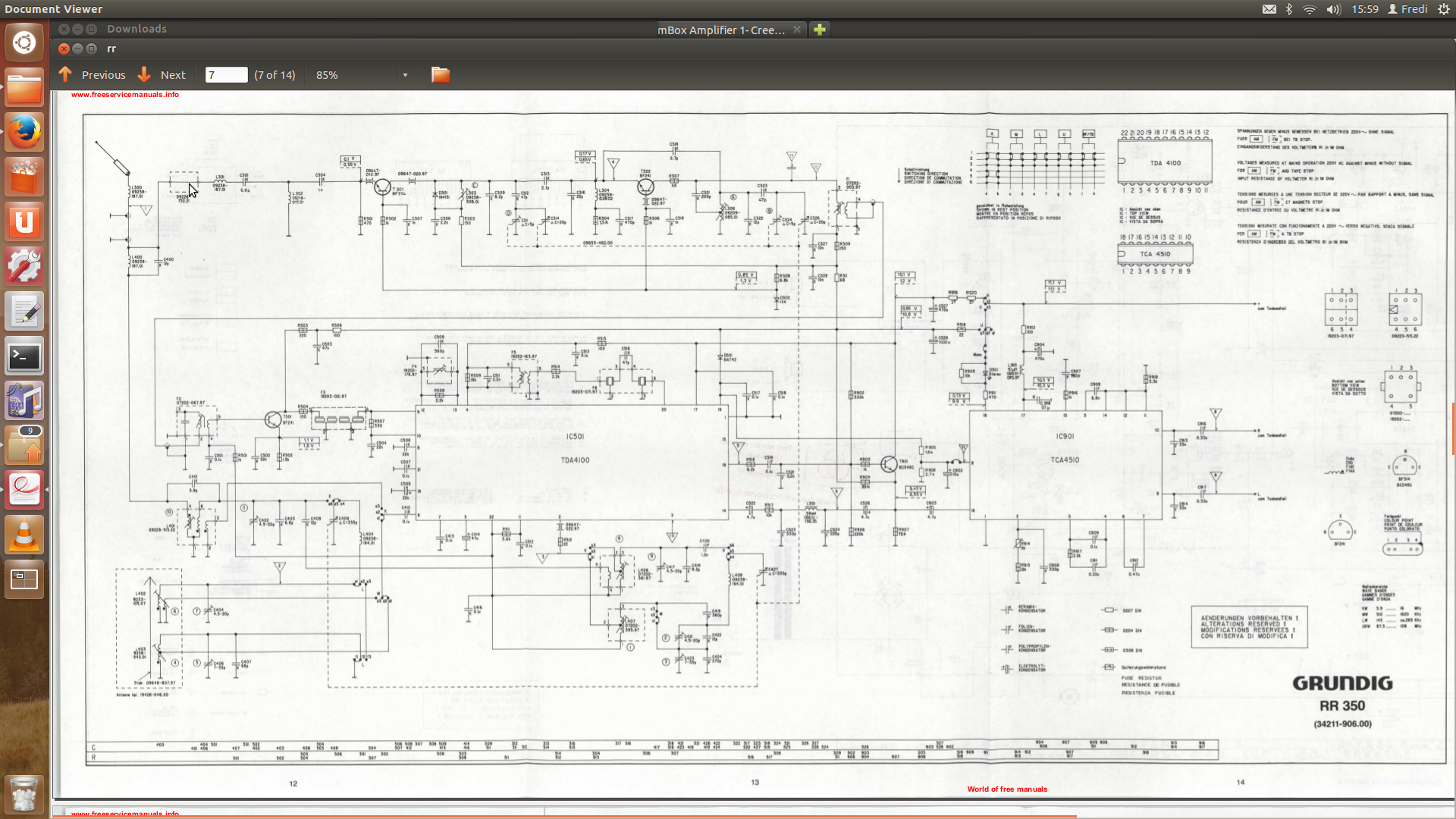1456x819 pixels.
Task: Open the clock showing 15:59
Action: click(x=1365, y=9)
